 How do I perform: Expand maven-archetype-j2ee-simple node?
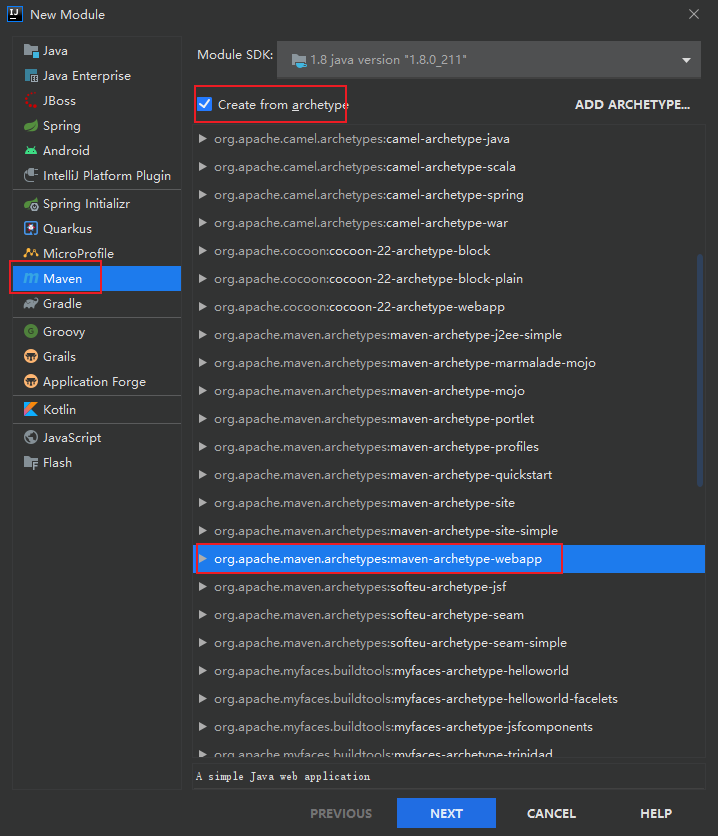(203, 335)
